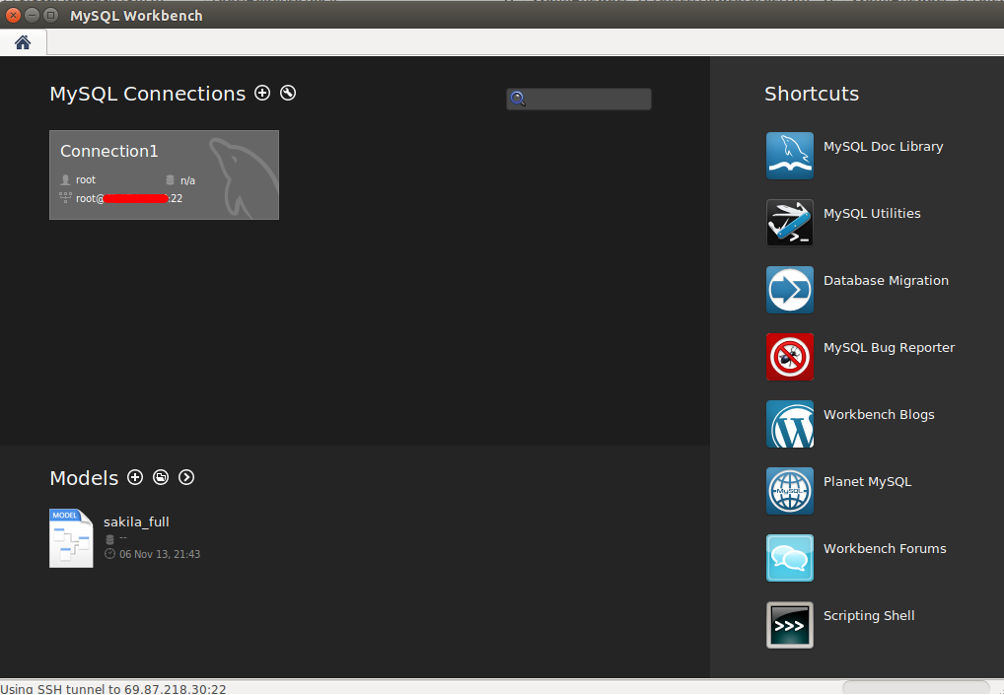The height and width of the screenshot is (695, 1004).
Task: Click the search magnifier icon
Action: pyautogui.click(x=518, y=98)
